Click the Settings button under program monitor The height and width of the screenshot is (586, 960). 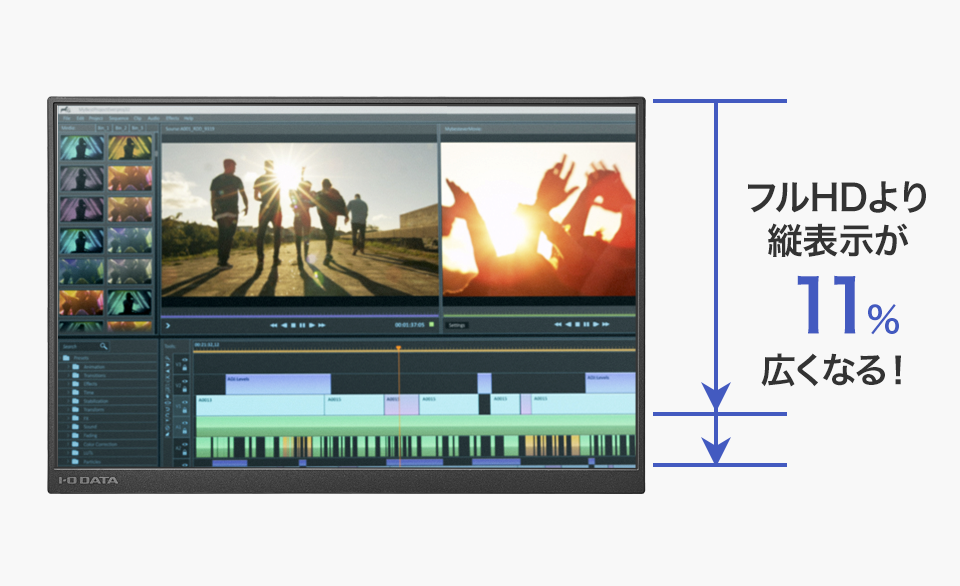457,325
